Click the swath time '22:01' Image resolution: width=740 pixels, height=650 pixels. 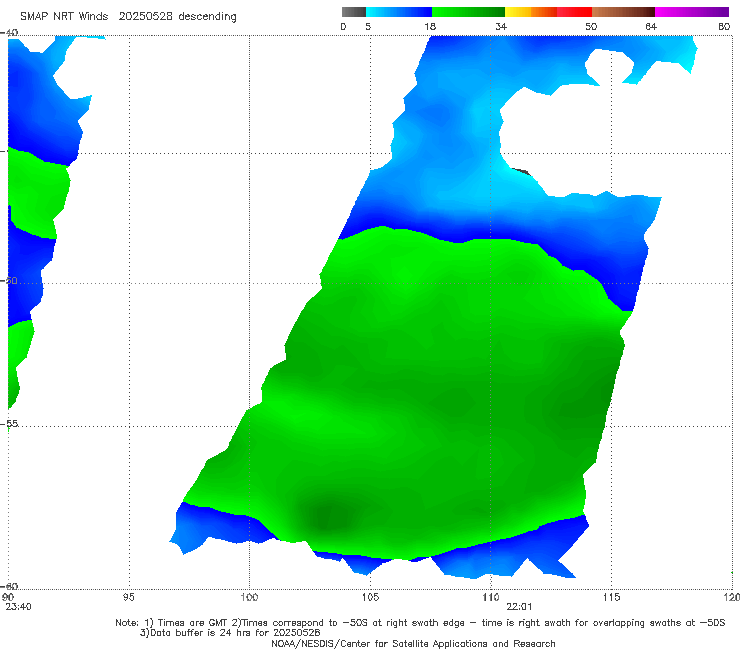(x=519, y=607)
